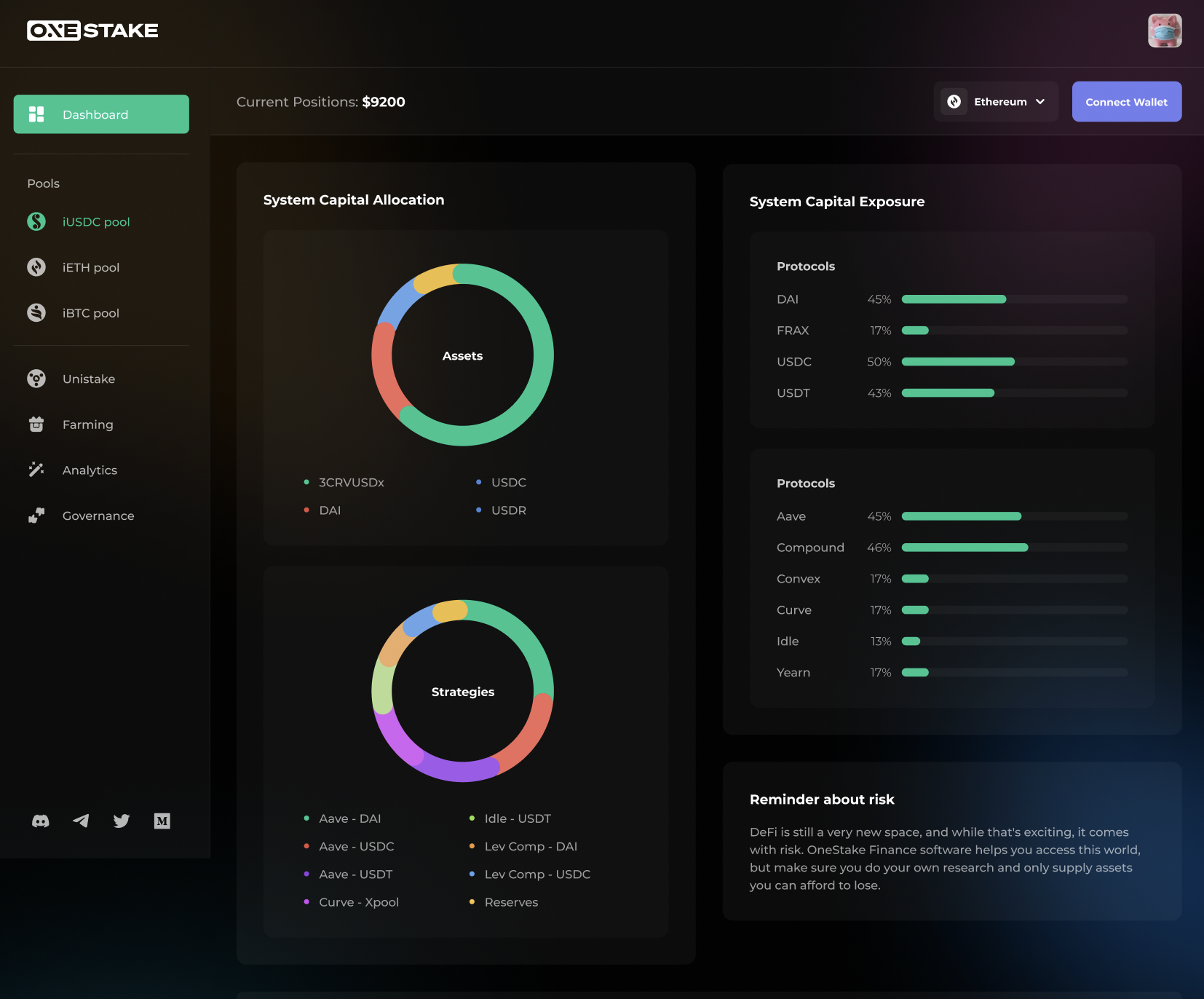Open the Dashboard menu item
Screen dimensions: 1204x999
tap(101, 114)
